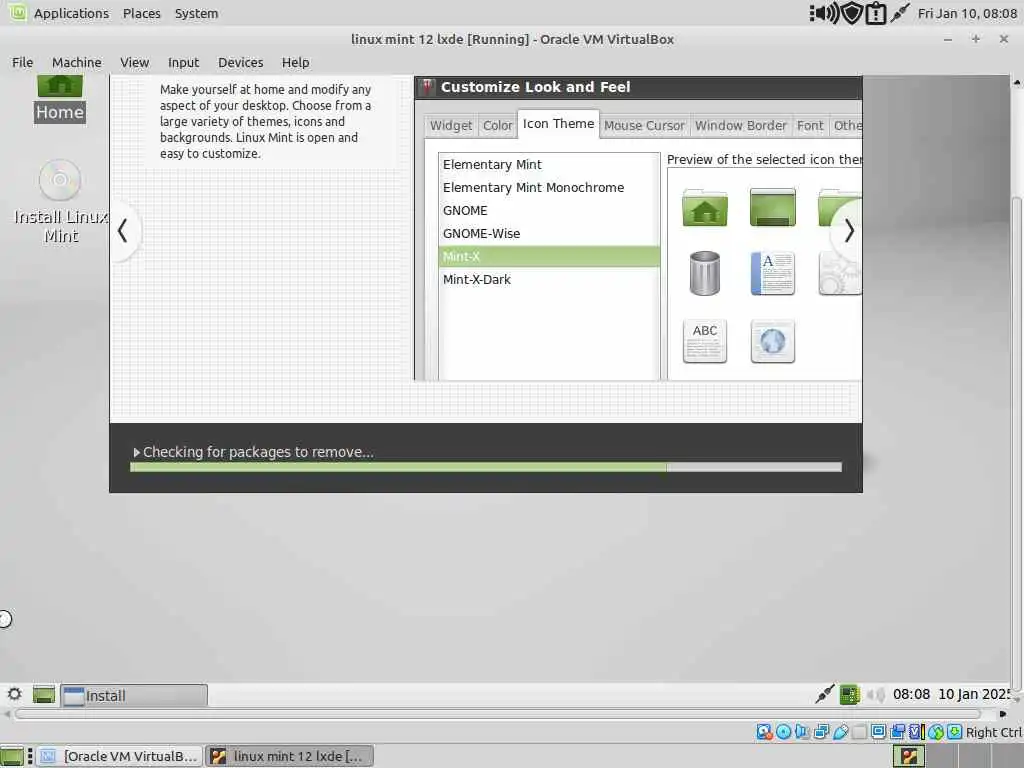Click VirtualBox mouse integration indicator
1024x768 pixels.
click(x=936, y=731)
